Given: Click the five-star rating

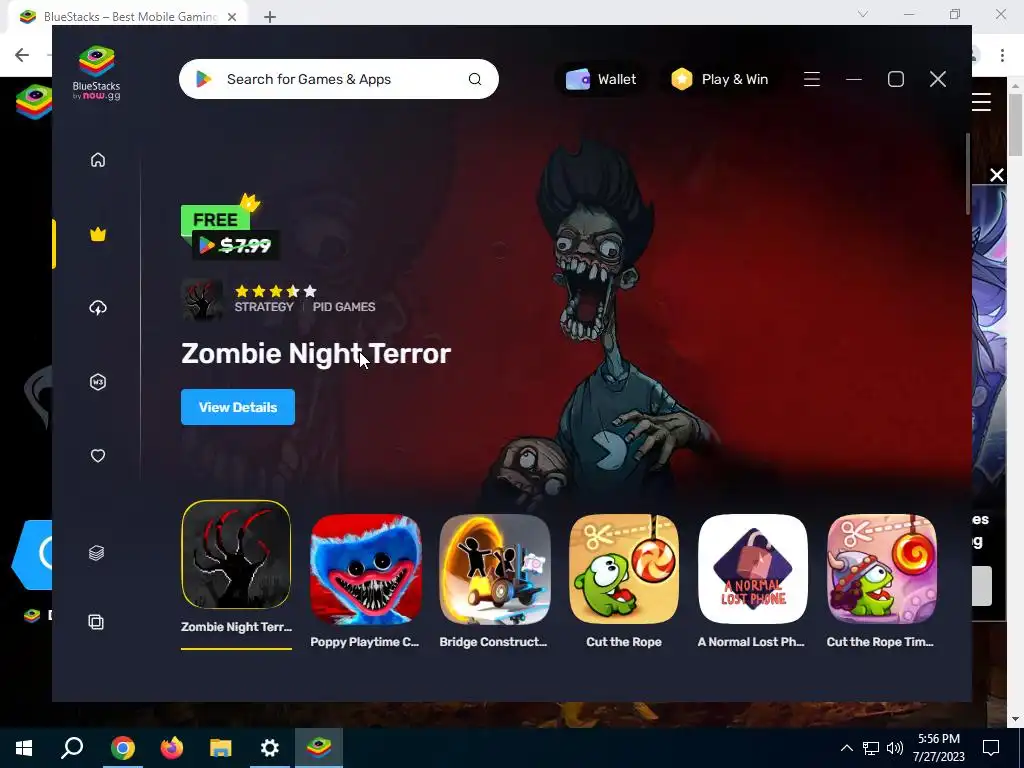Looking at the screenshot, I should (x=276, y=291).
